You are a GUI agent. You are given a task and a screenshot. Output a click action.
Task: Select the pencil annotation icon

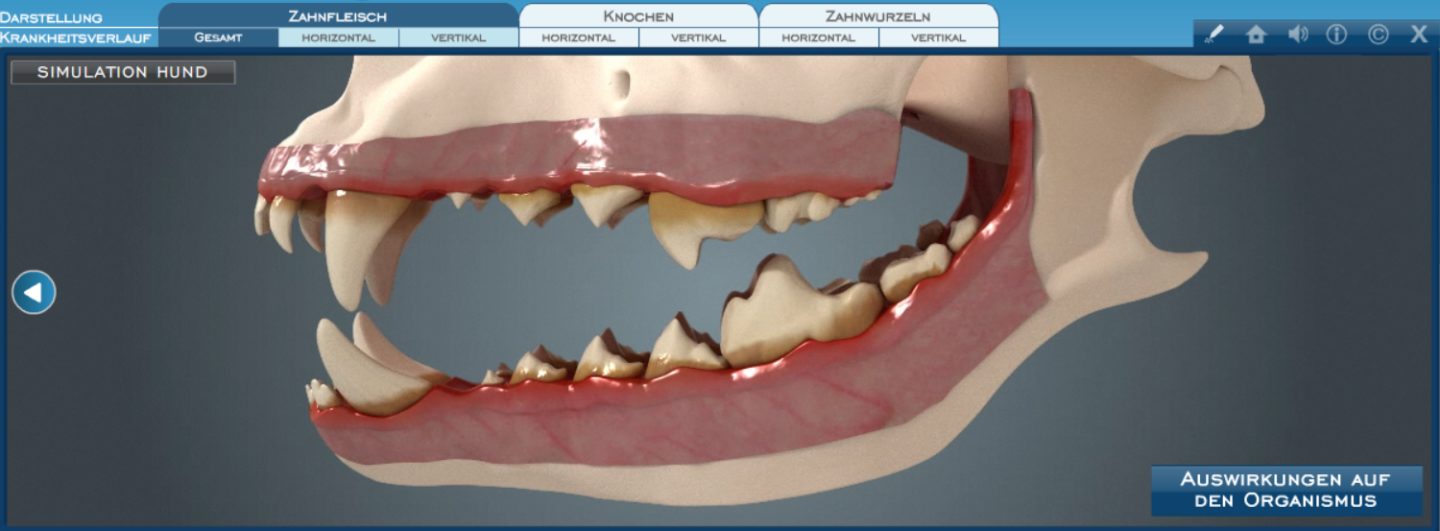(1215, 34)
